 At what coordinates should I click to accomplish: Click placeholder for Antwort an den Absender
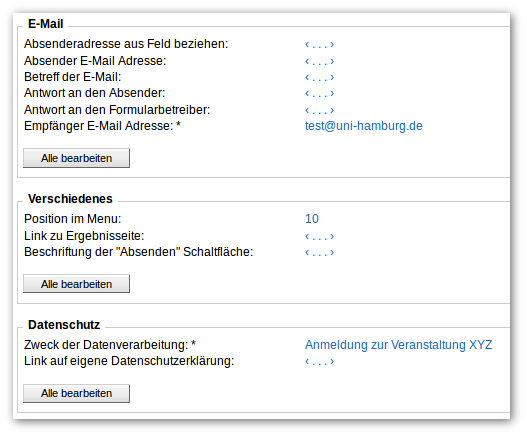[319, 93]
